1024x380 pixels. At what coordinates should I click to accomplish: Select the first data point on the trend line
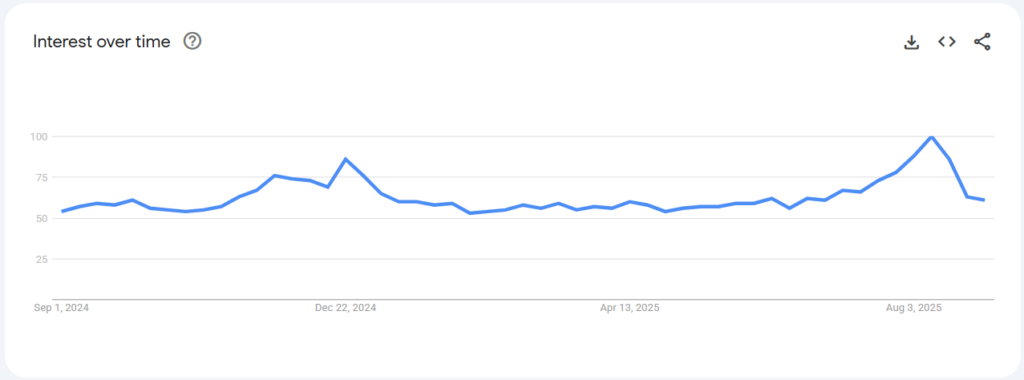click(61, 212)
